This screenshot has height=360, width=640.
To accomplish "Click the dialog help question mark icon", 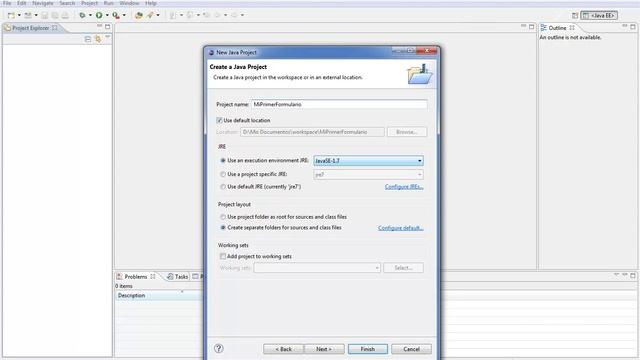I will (219, 348).
